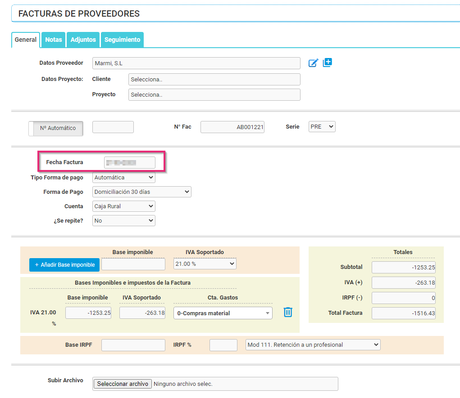Screen dimensions: 460x398
Task: Click IVA 21.00 row IVA Soportado field
Action: tap(142, 313)
